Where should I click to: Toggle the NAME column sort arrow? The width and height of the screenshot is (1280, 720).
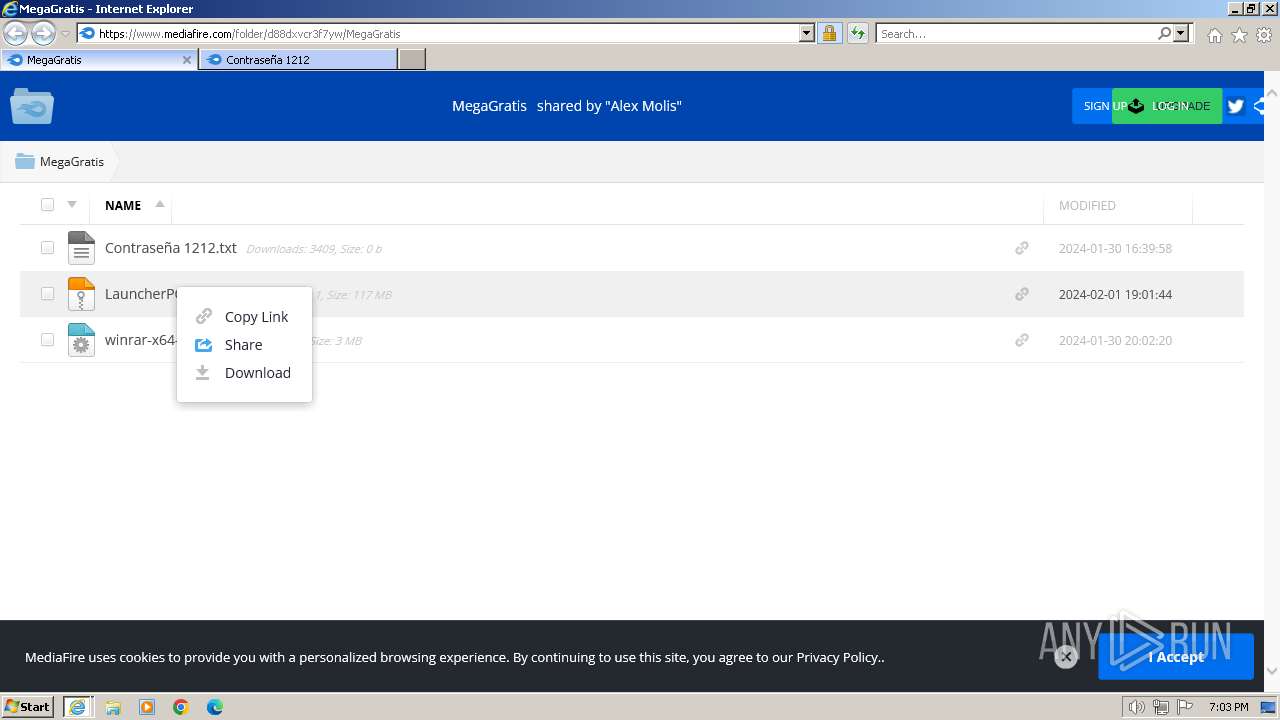tap(160, 204)
